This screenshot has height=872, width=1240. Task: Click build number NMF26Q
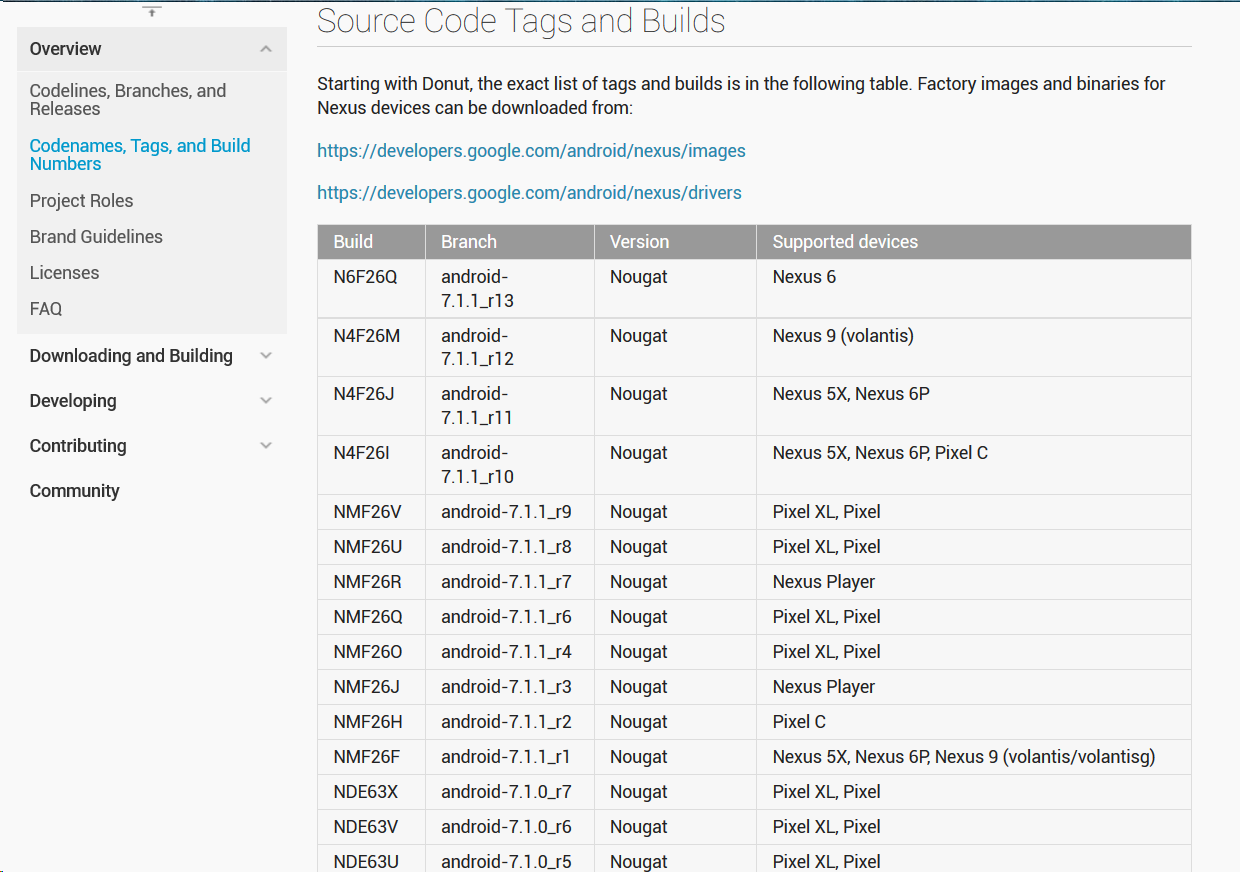click(368, 617)
